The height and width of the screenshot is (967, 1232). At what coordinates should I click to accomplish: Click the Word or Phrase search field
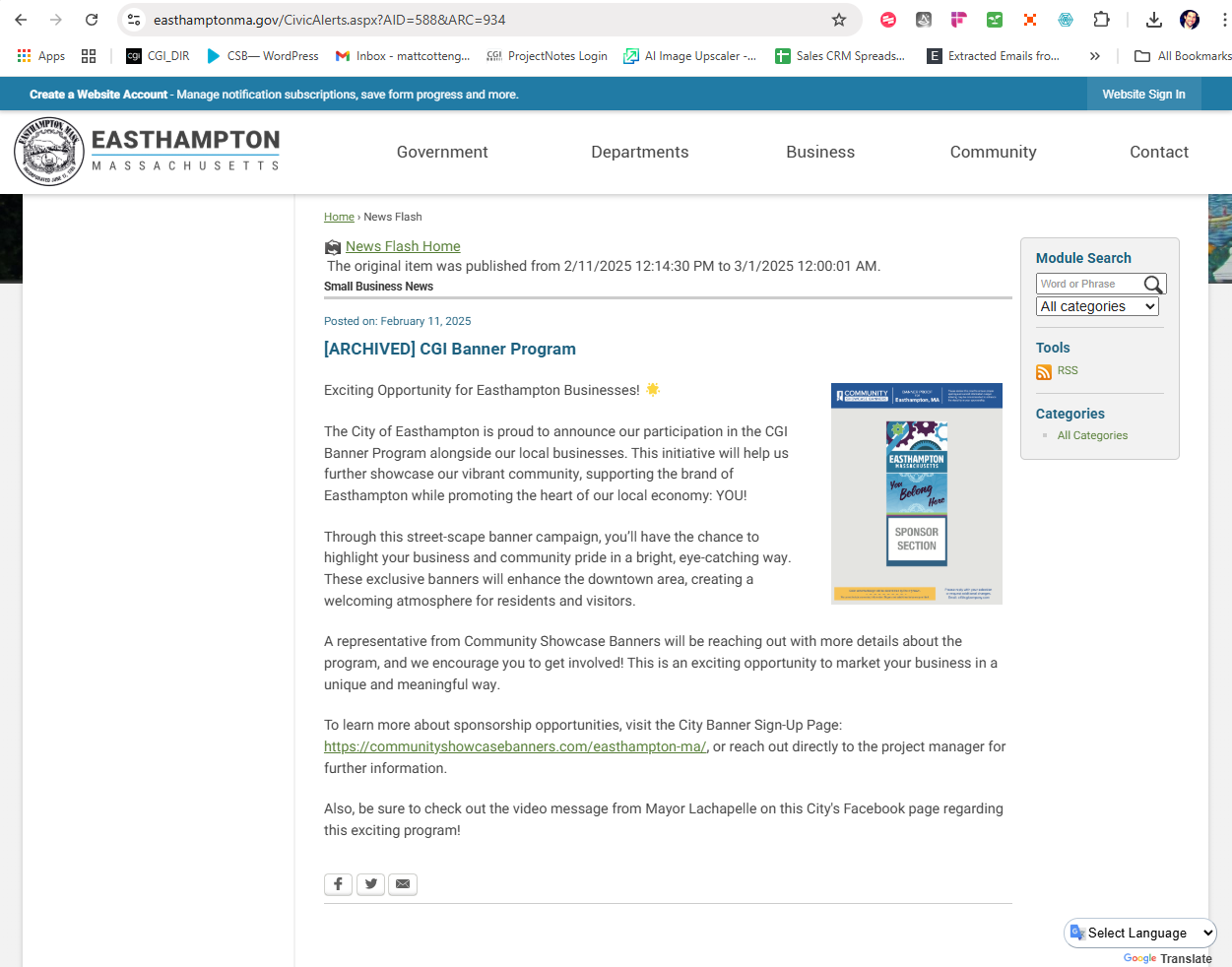tap(1089, 284)
